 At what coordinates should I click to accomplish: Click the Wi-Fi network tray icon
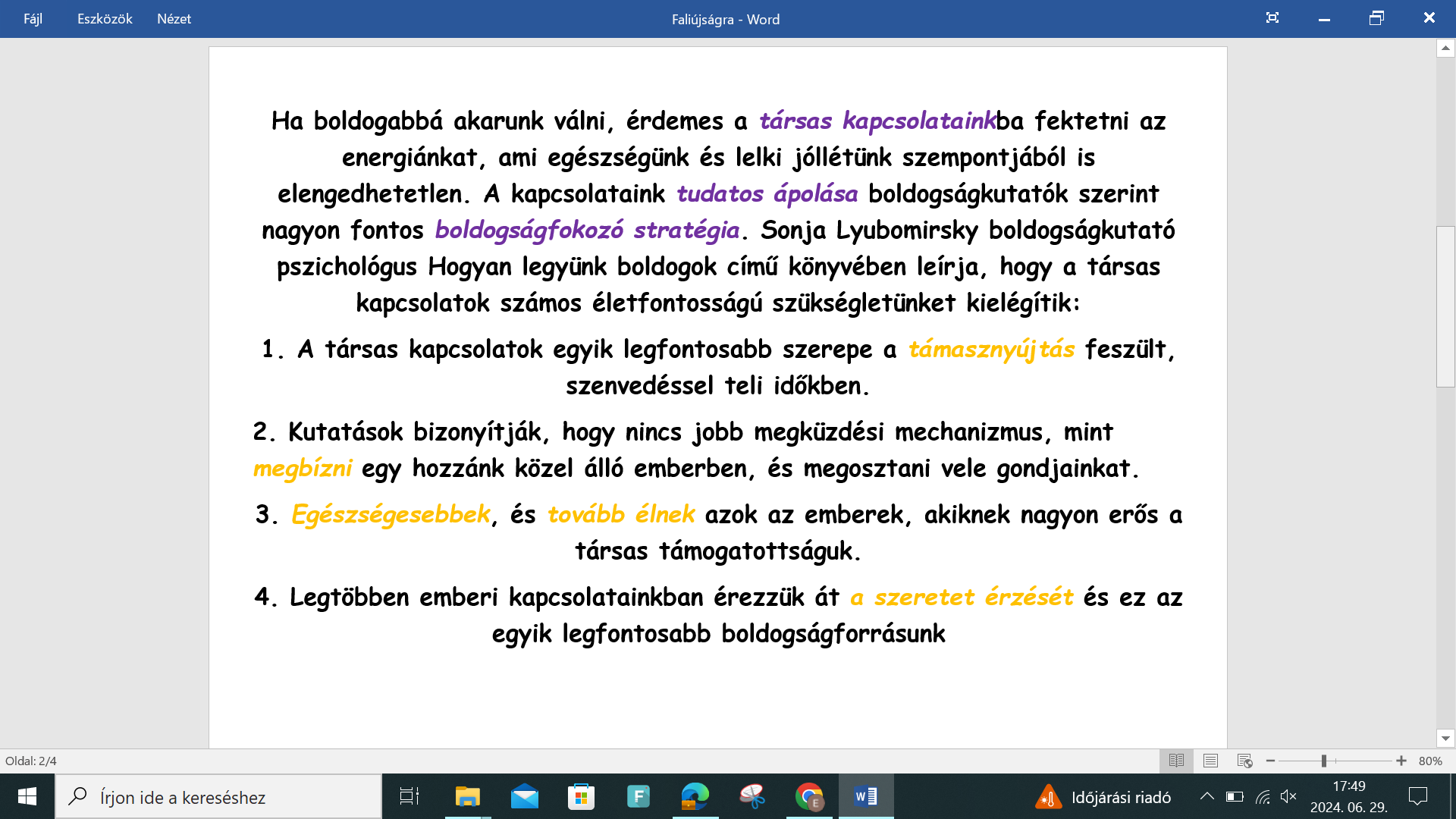(1263, 796)
